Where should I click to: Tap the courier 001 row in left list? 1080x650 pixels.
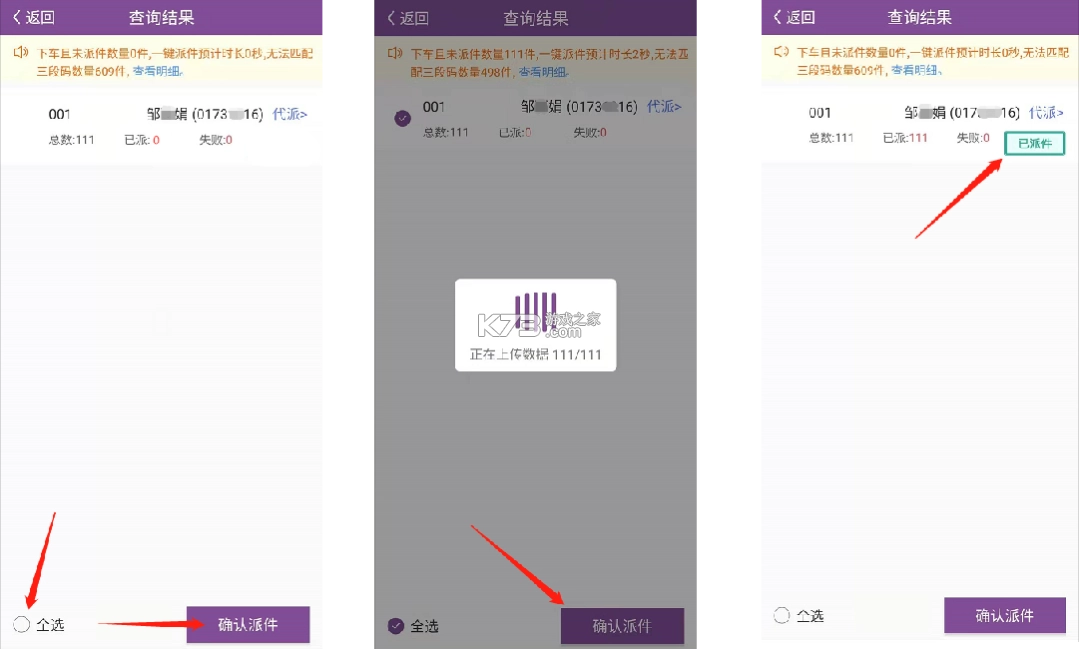[x=150, y=125]
